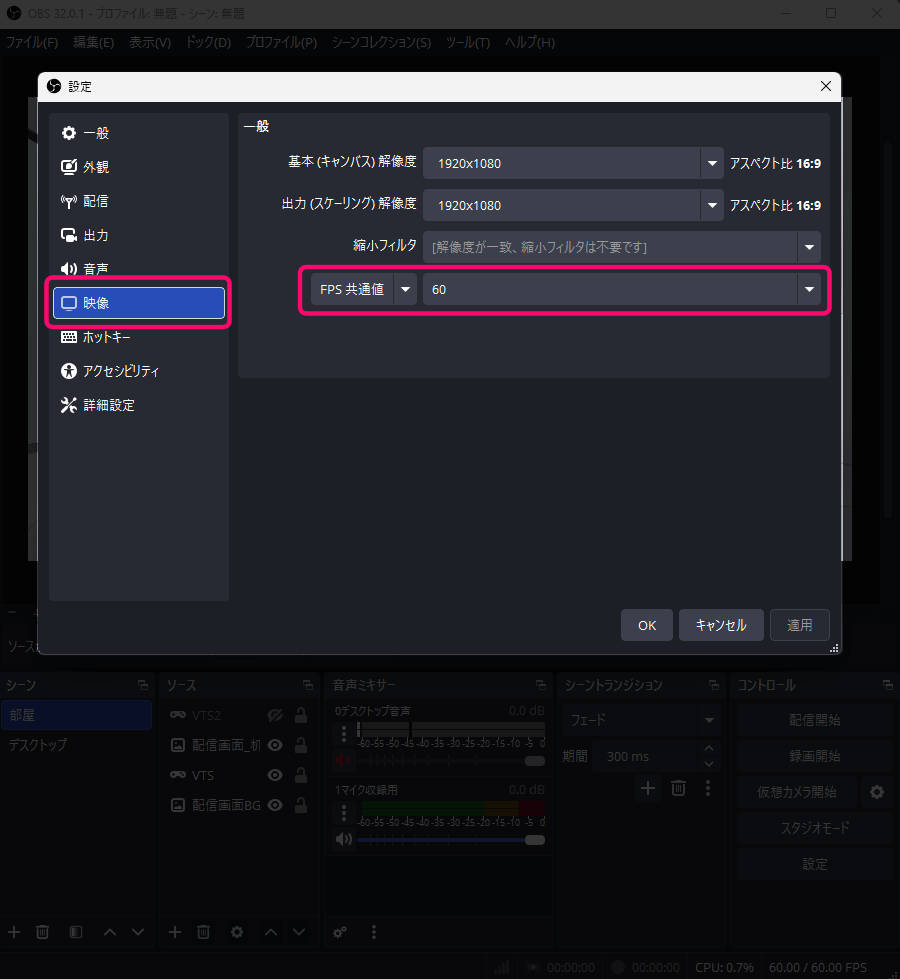Select the ホットキー hotkeys category
This screenshot has width=900, height=979.
(106, 337)
